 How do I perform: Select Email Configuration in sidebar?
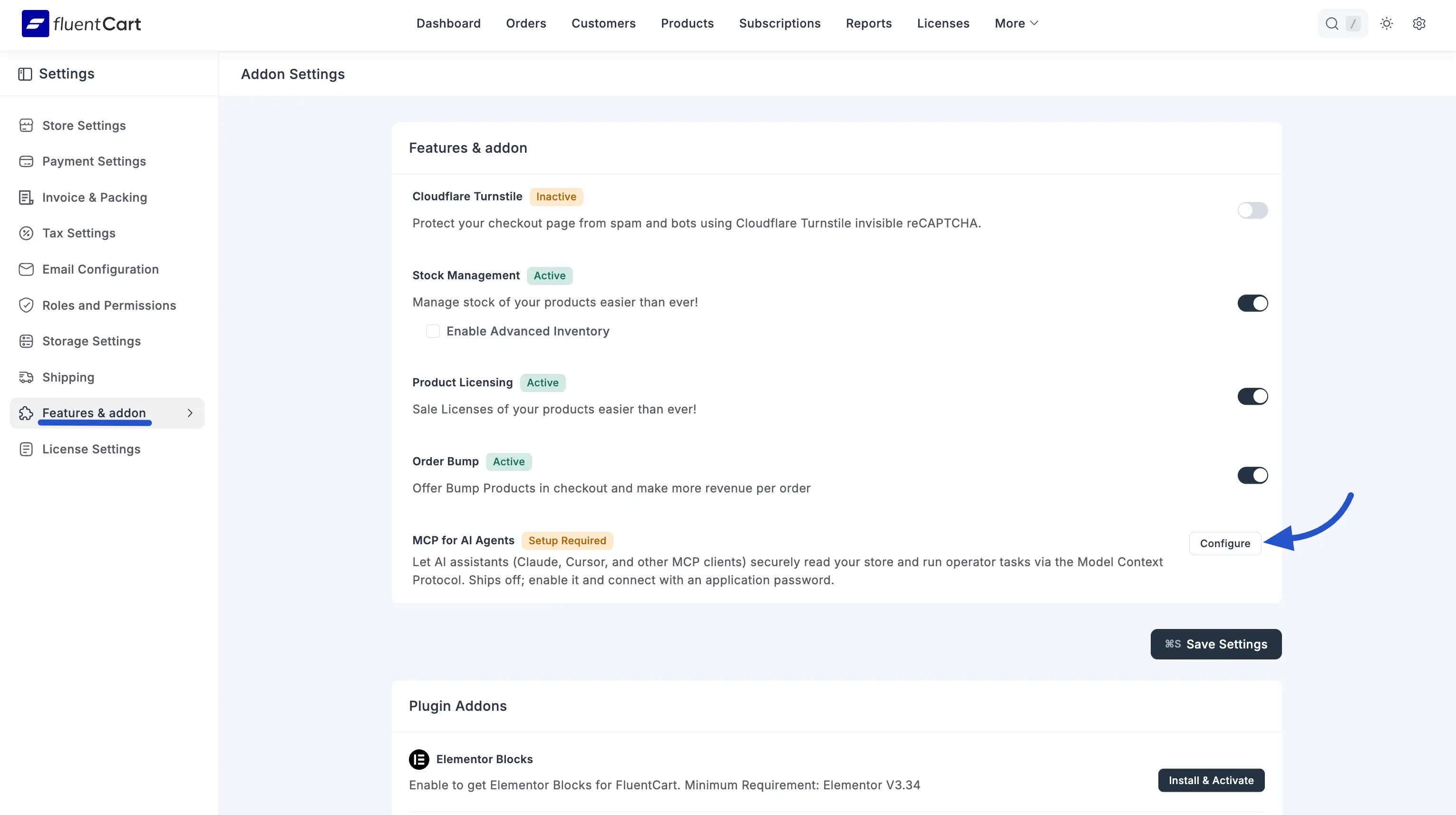[107, 269]
